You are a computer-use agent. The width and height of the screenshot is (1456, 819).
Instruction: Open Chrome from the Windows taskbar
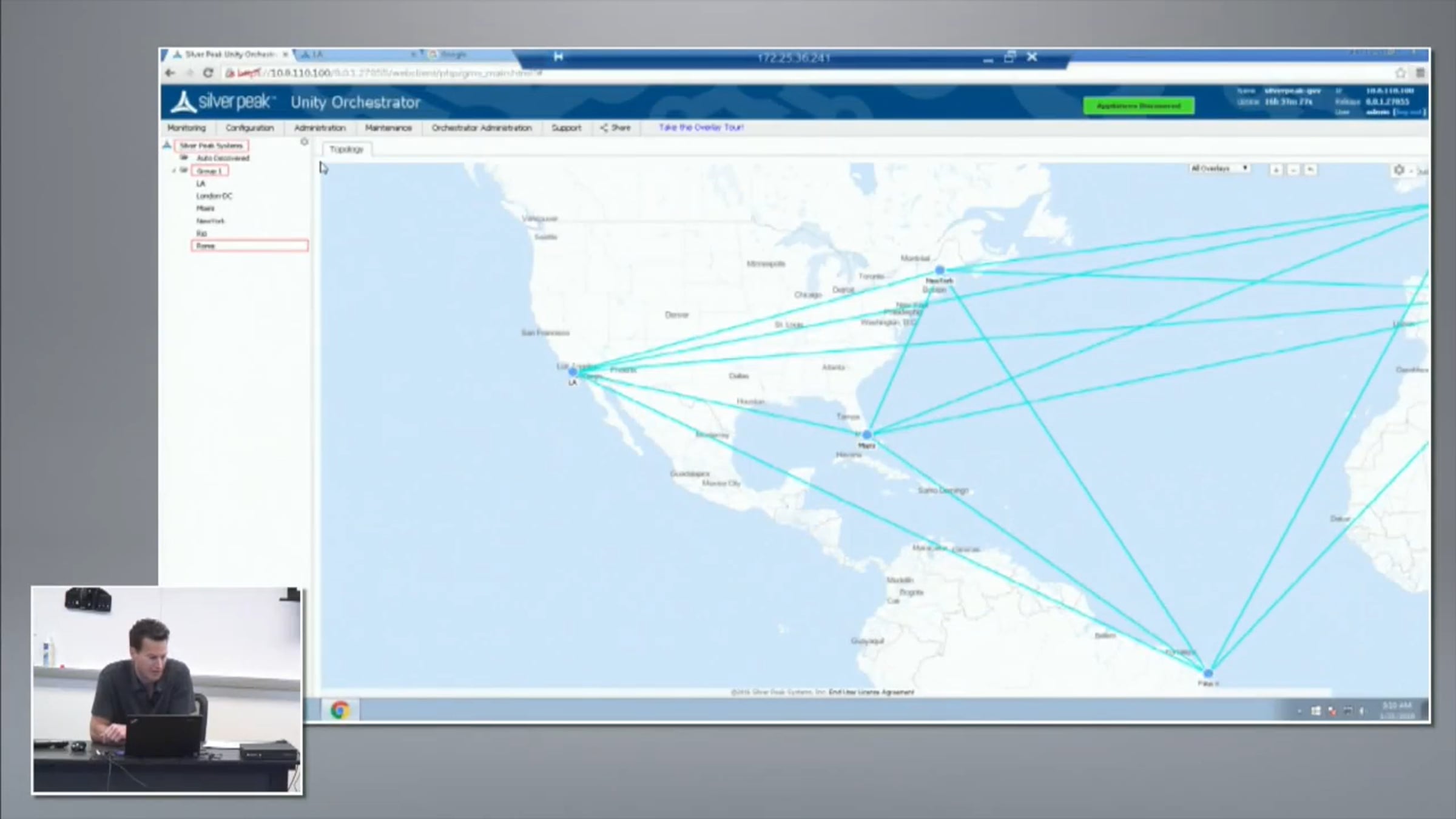tap(340, 710)
